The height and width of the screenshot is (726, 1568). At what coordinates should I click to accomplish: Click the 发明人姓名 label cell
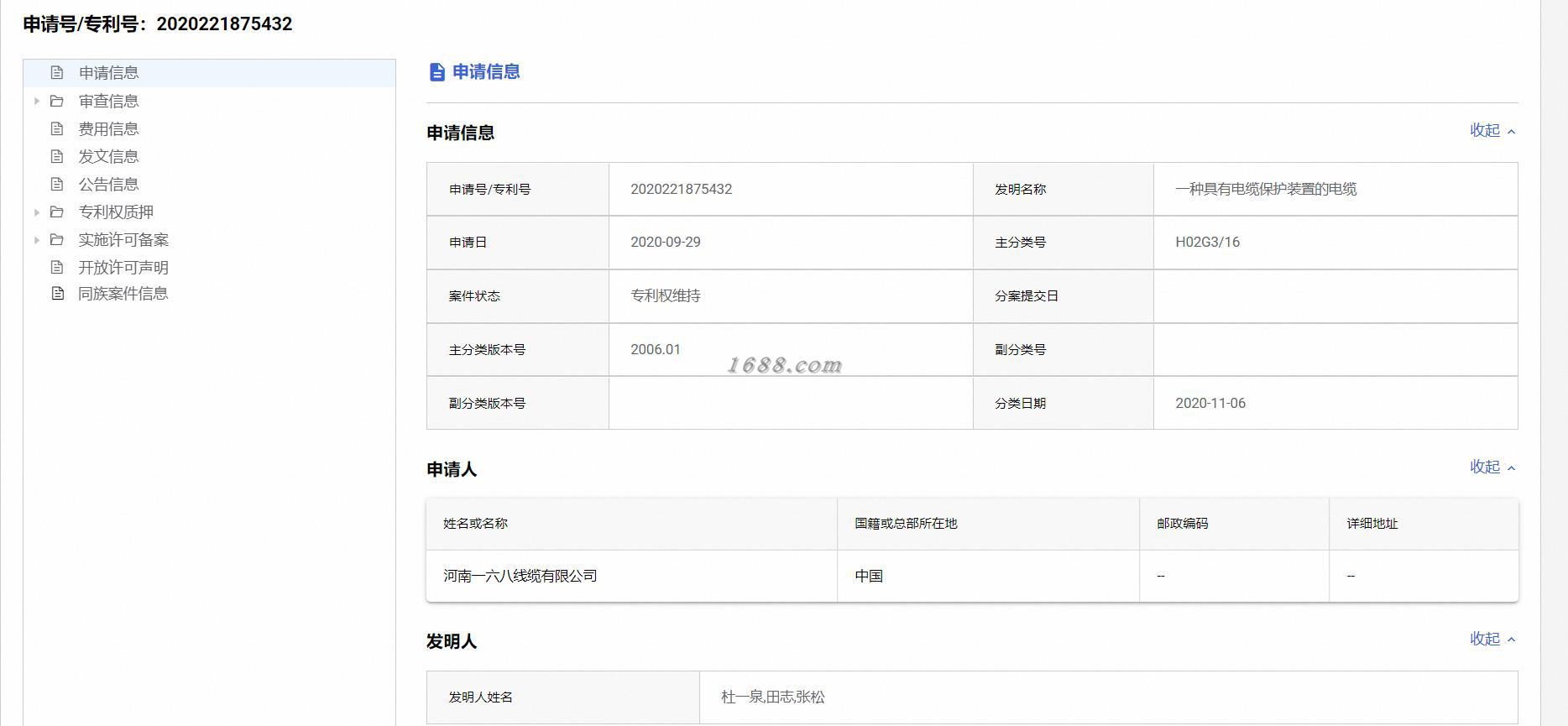click(563, 697)
